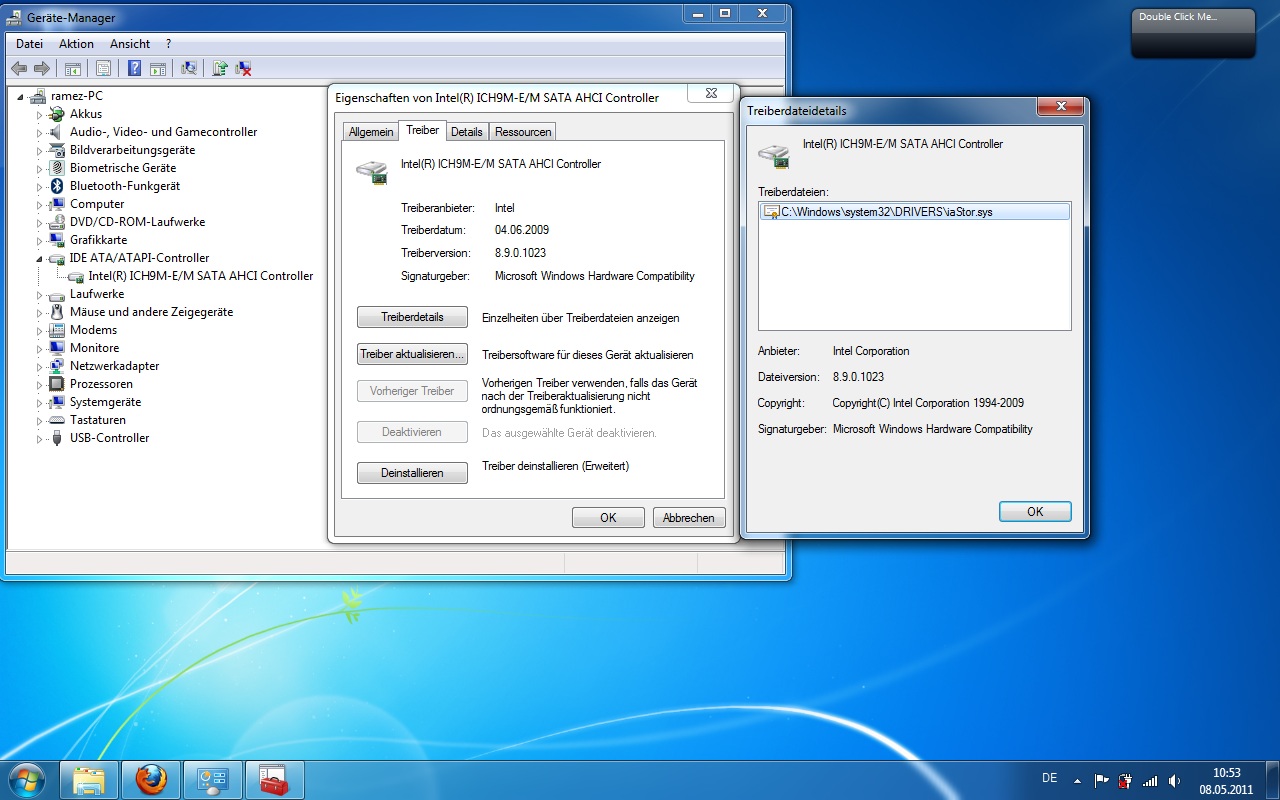Open Properties via the toolbar sheet icon

tap(102, 68)
